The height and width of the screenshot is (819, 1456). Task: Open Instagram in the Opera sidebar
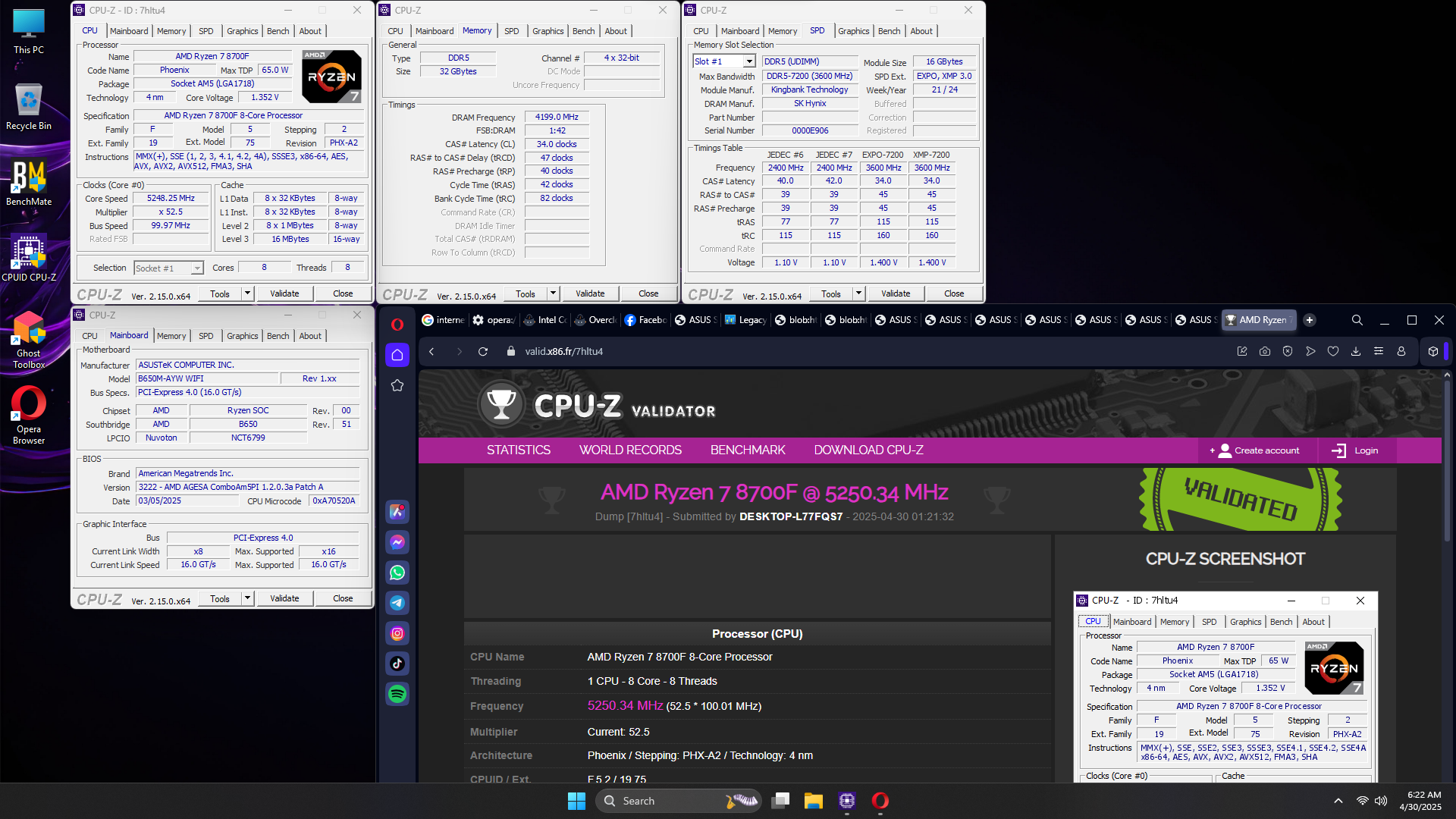397,633
